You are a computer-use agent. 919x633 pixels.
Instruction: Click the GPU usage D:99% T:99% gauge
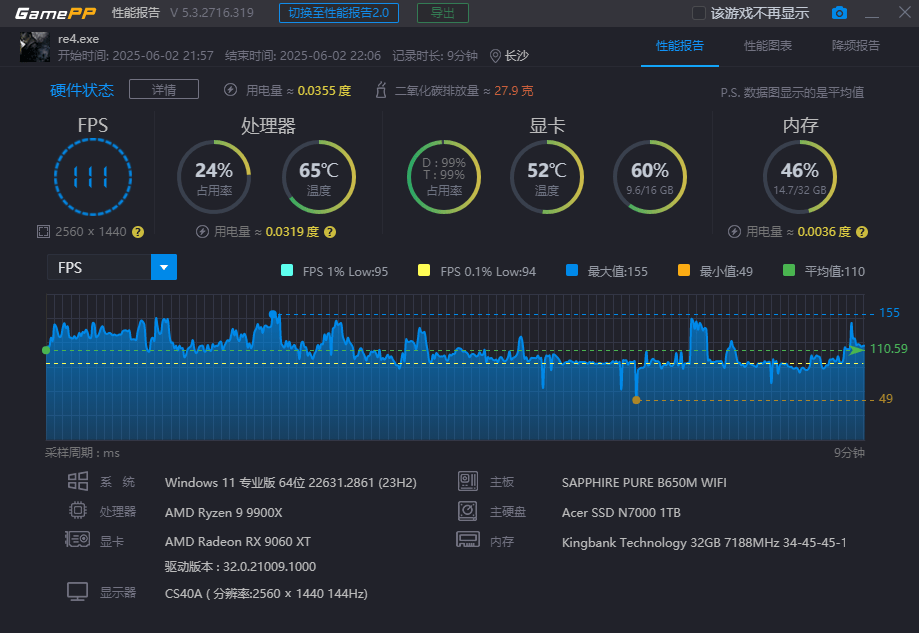tap(444, 177)
